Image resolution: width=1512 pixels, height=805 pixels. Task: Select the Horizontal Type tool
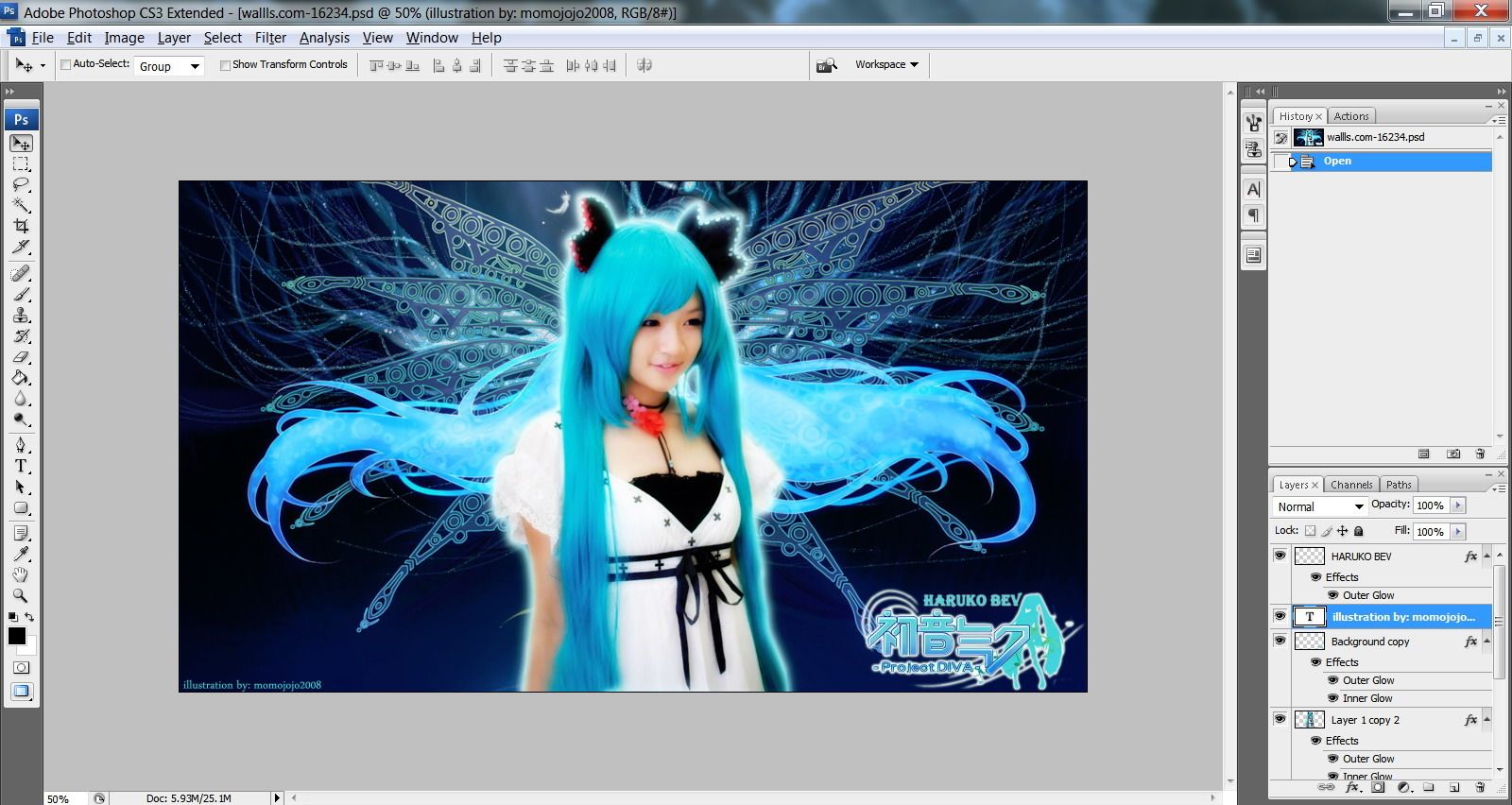click(21, 466)
